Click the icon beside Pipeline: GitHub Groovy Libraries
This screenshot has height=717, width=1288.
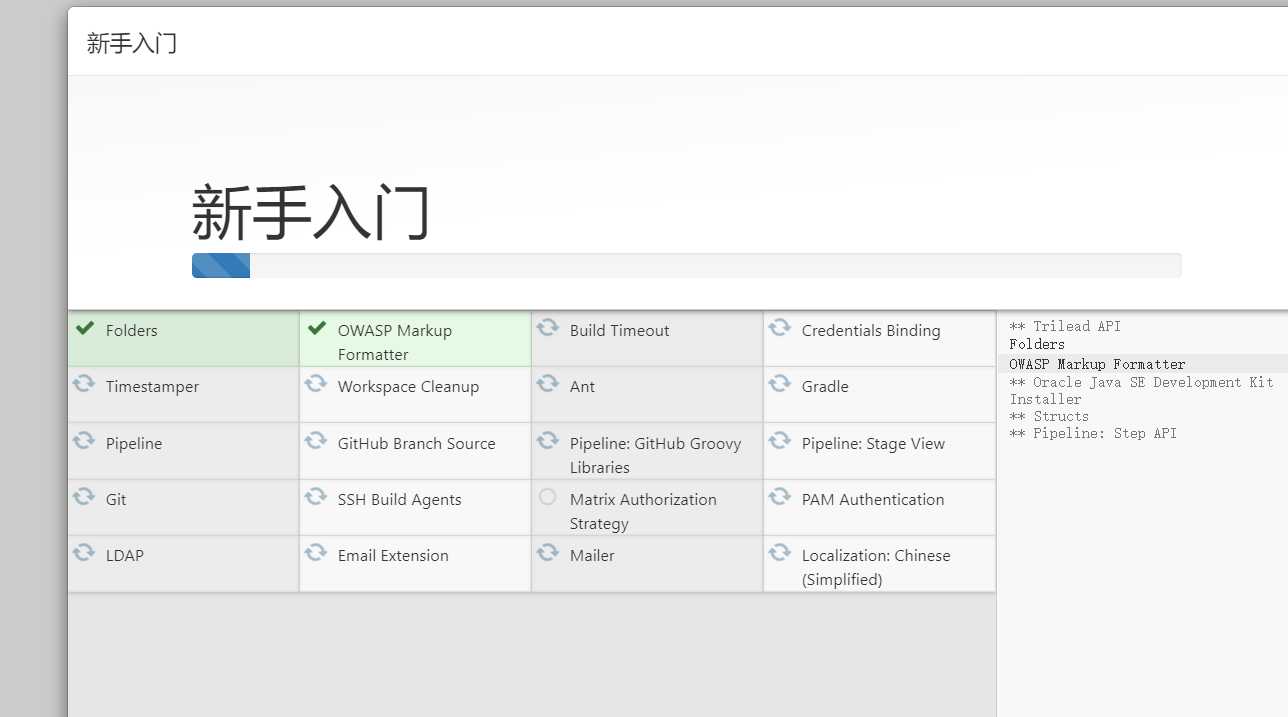[547, 440]
